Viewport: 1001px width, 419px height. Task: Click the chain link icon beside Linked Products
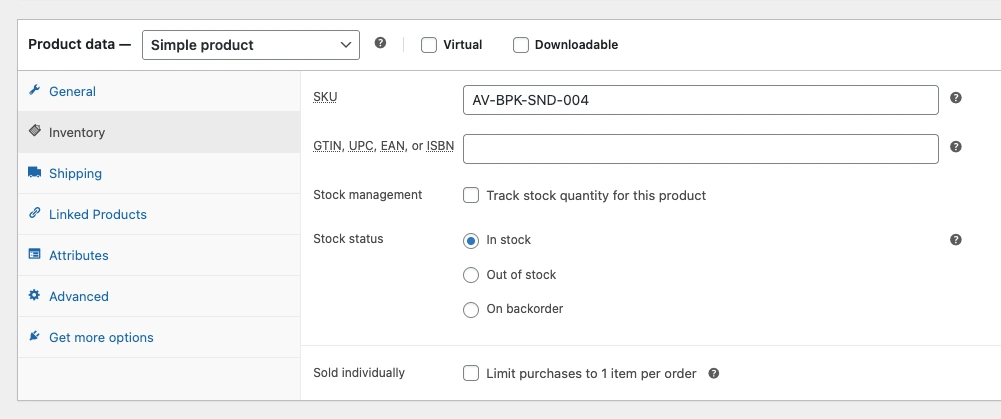tap(34, 213)
